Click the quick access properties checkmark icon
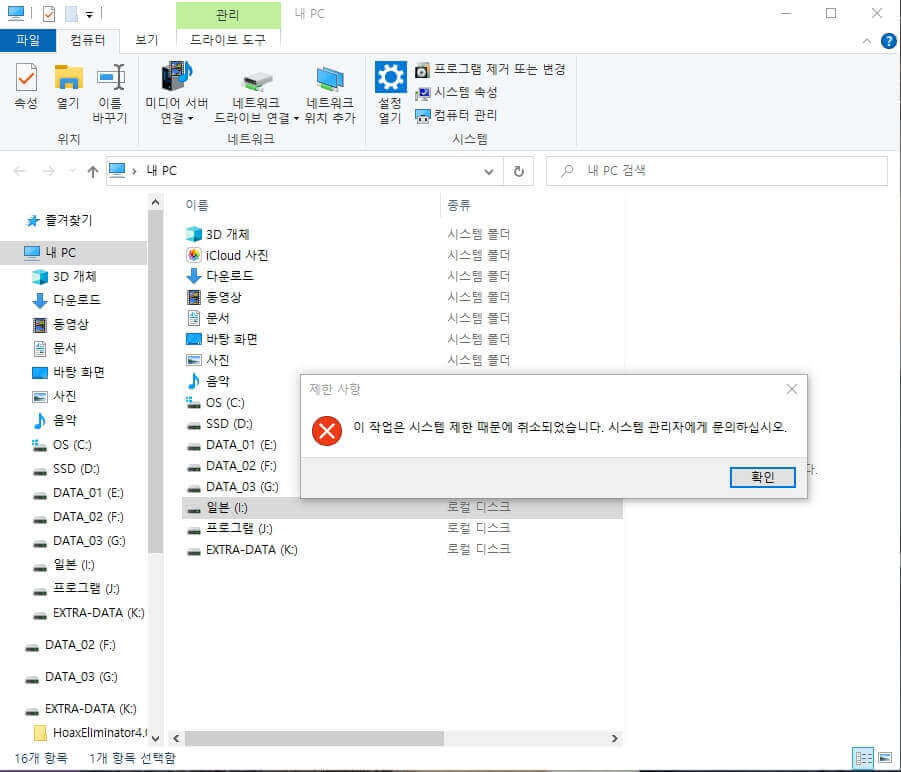 coord(49,13)
